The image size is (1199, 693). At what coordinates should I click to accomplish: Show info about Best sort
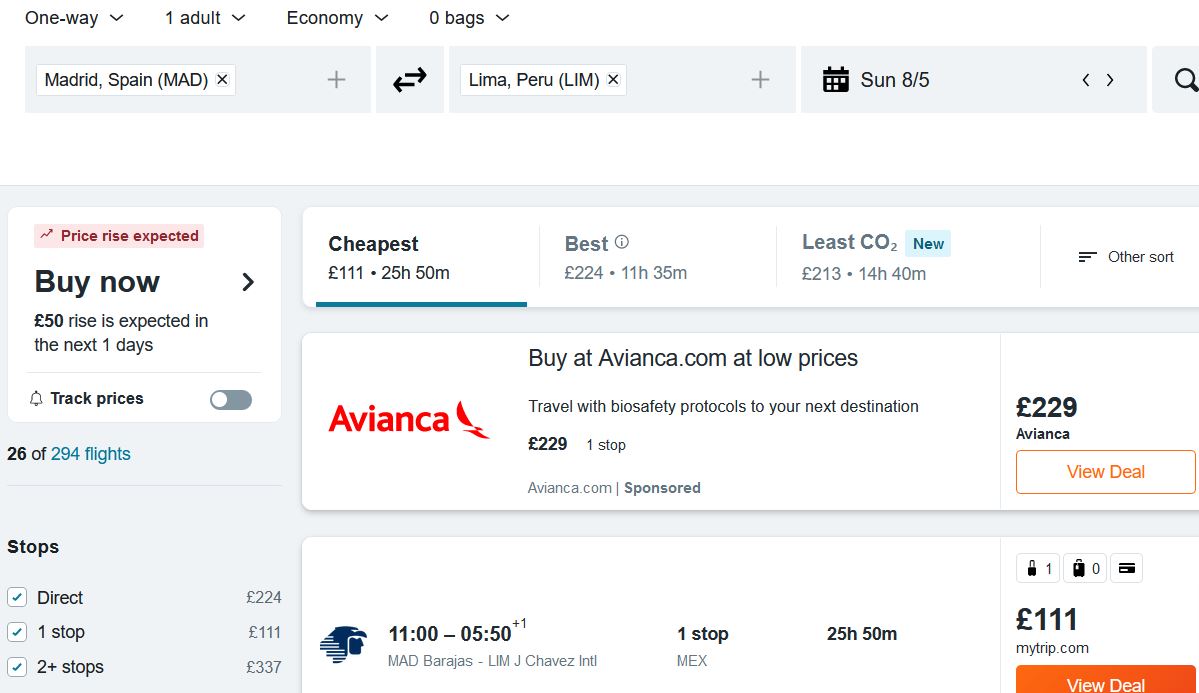click(622, 242)
